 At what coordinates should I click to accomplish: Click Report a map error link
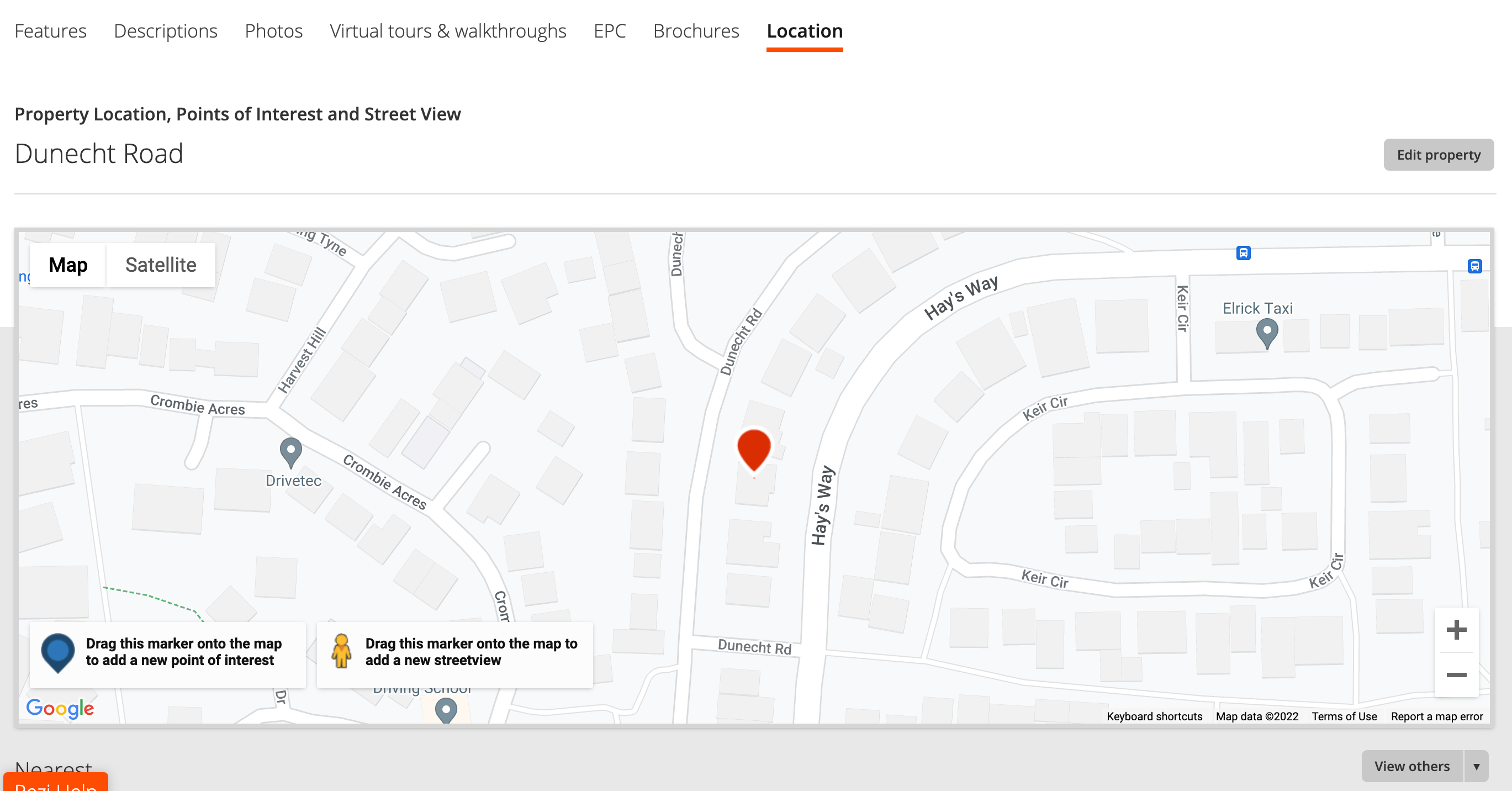coord(1437,716)
